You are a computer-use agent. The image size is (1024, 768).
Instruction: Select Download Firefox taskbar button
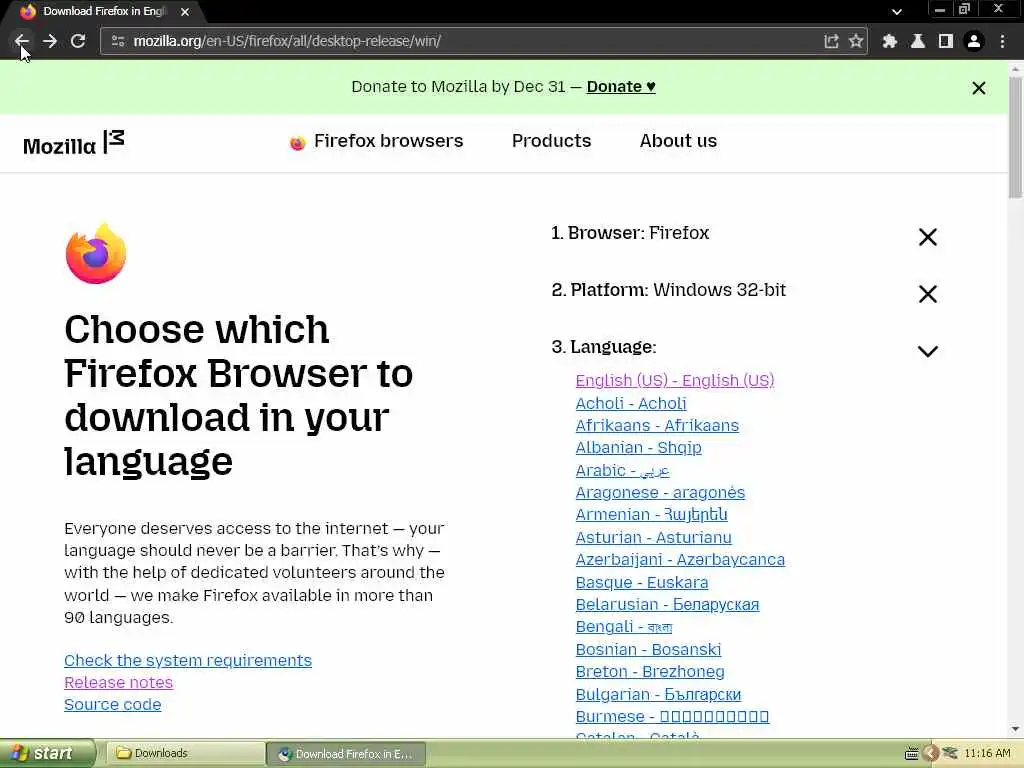tap(347, 754)
